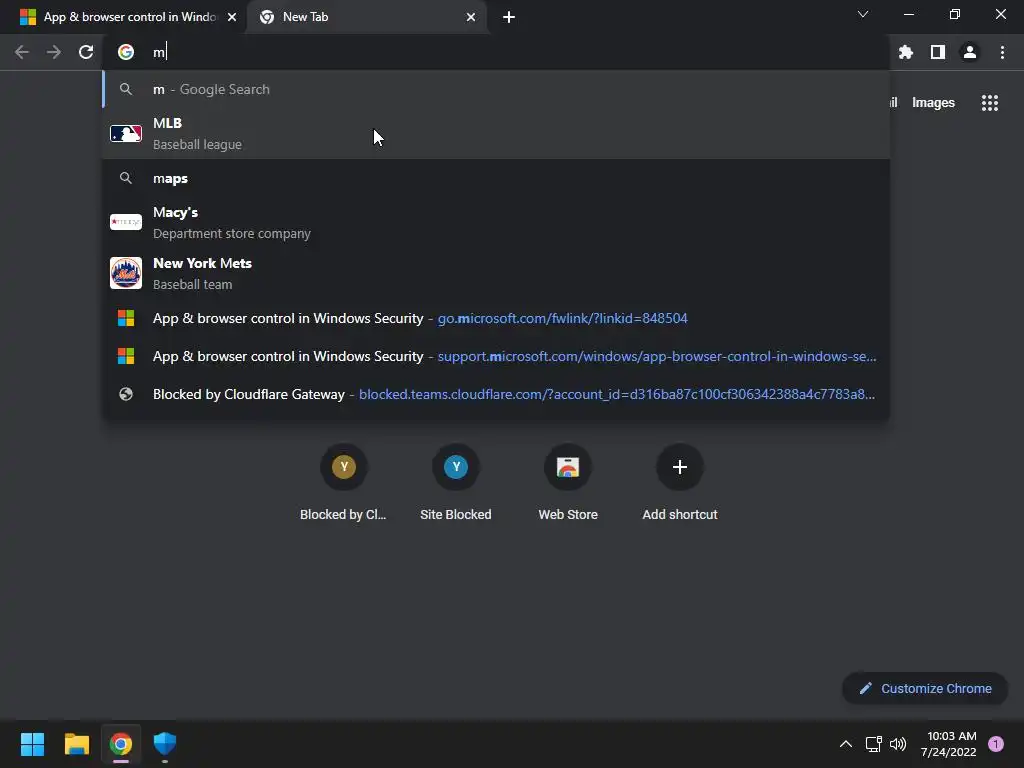This screenshot has width=1024, height=768.
Task: Click the browser back arrow
Action: (22, 52)
